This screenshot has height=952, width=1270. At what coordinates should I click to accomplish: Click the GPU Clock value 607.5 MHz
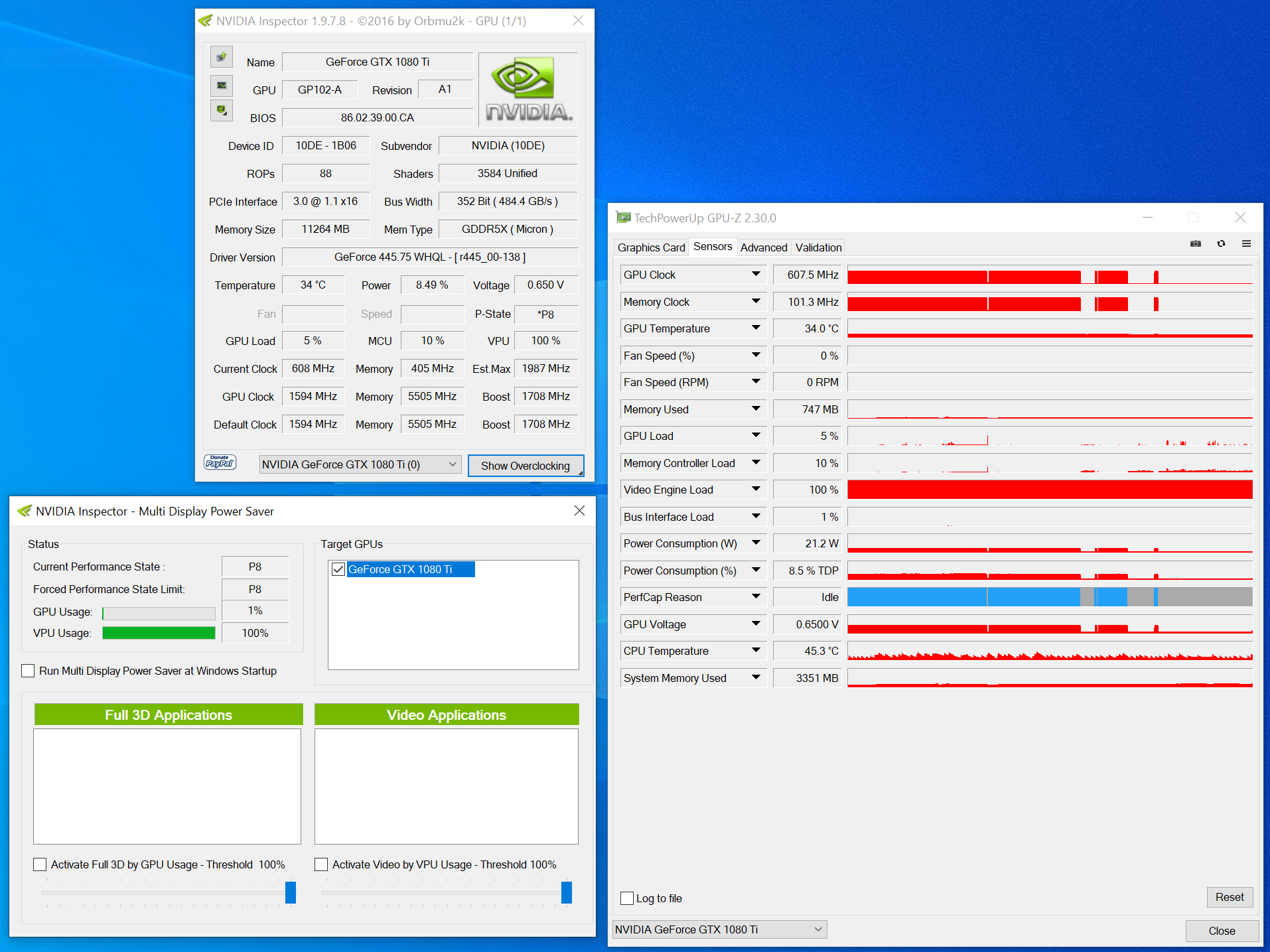(808, 275)
